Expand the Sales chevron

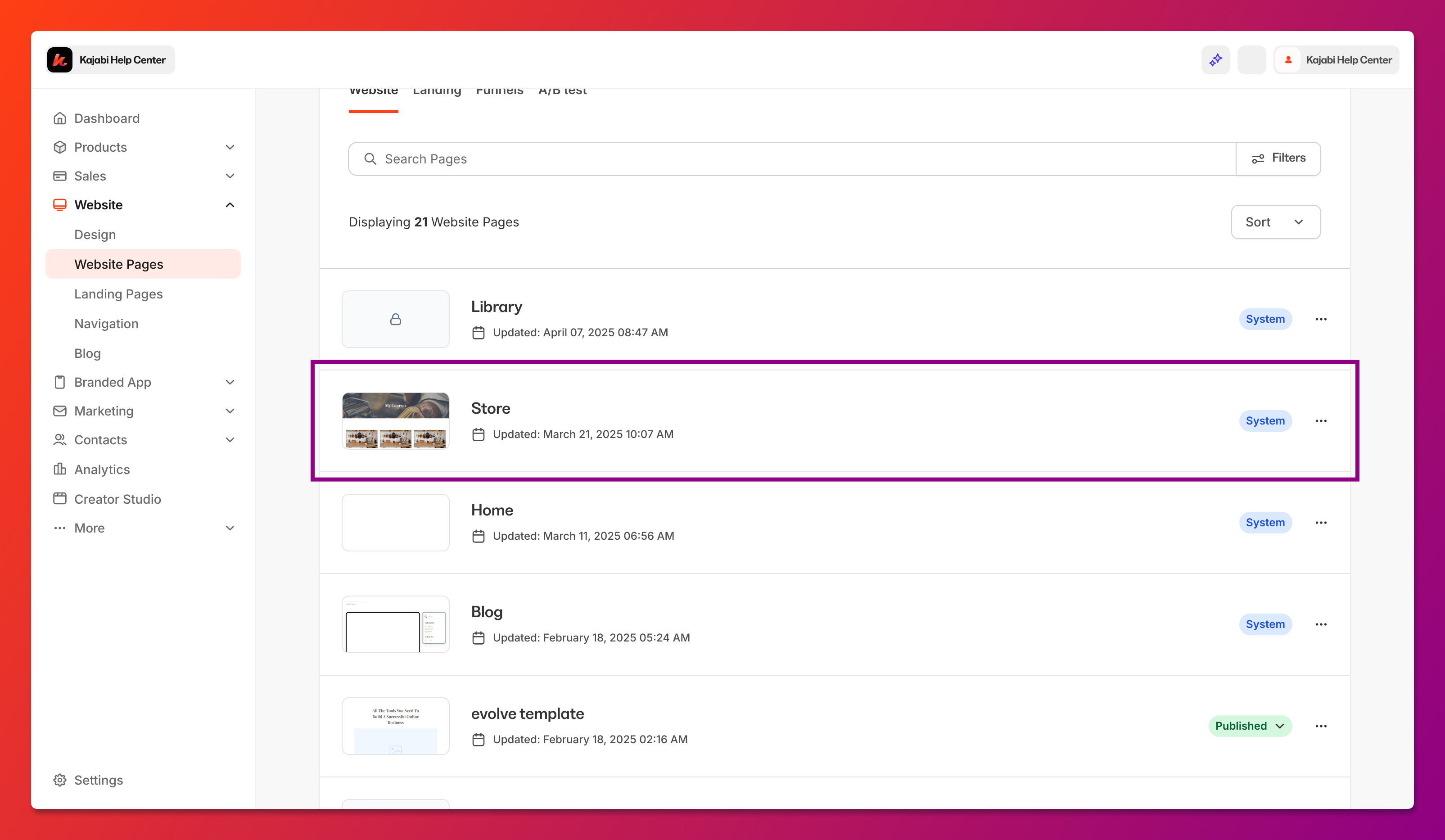[230, 176]
